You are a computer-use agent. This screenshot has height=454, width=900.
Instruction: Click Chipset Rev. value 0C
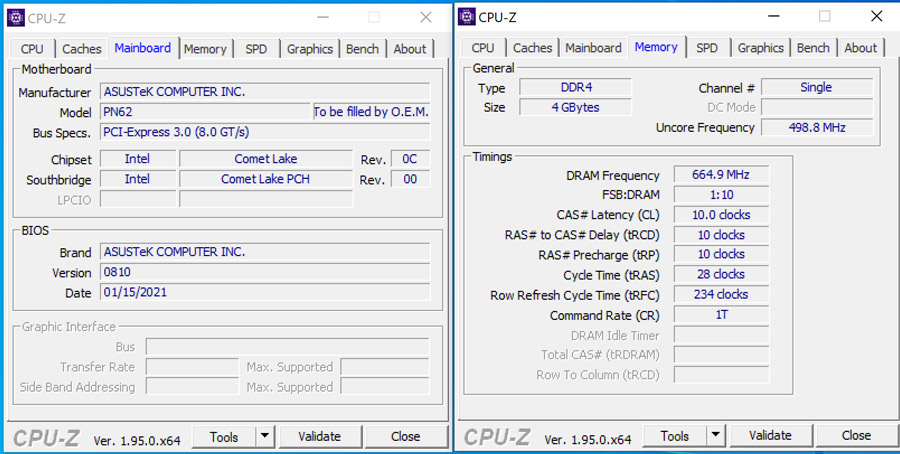(x=410, y=159)
